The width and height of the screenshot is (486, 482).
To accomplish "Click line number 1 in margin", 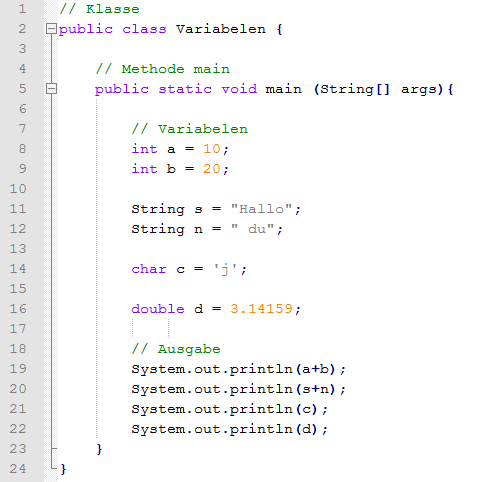I will (22, 9).
